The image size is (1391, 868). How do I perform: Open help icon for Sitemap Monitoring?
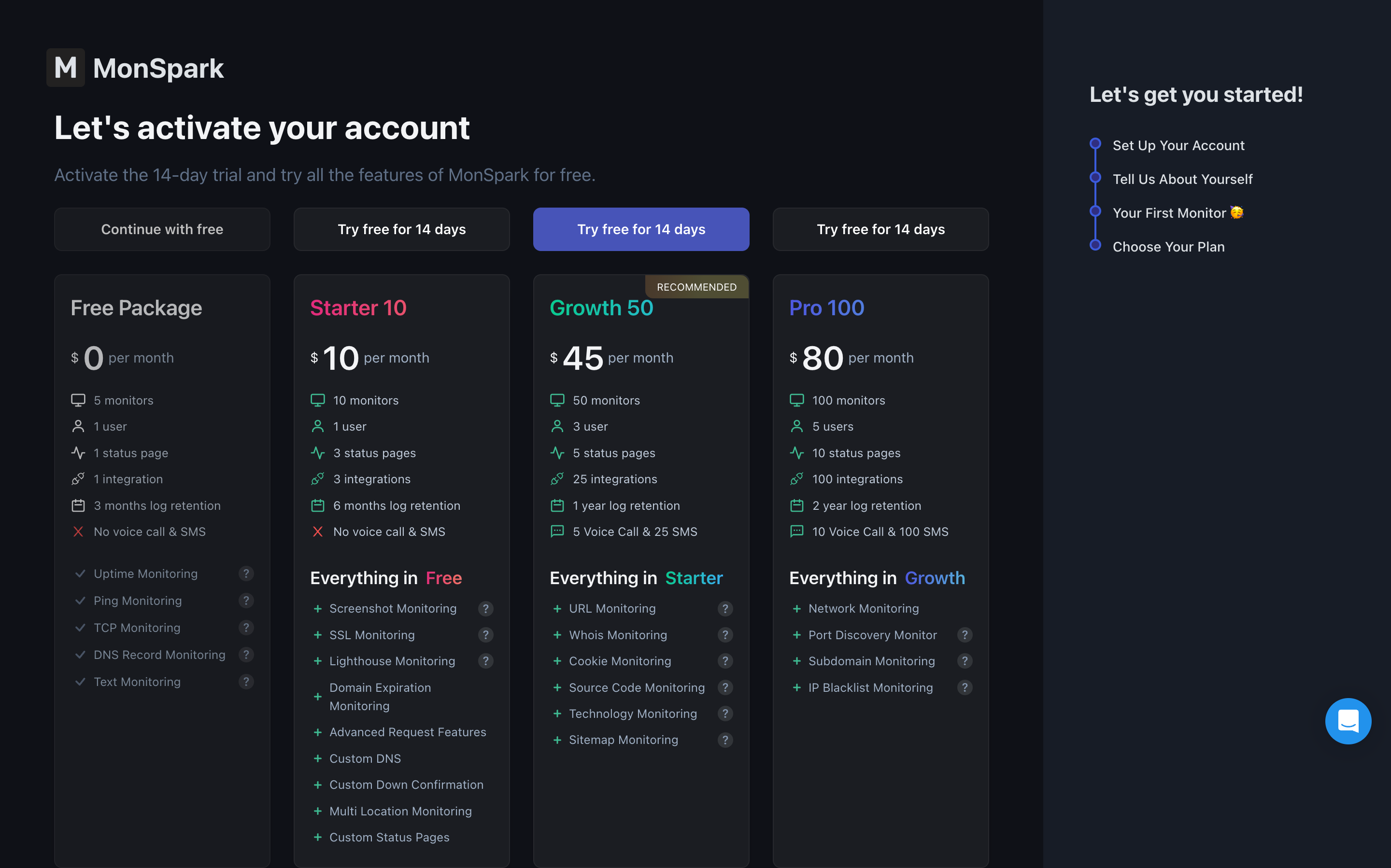point(725,740)
